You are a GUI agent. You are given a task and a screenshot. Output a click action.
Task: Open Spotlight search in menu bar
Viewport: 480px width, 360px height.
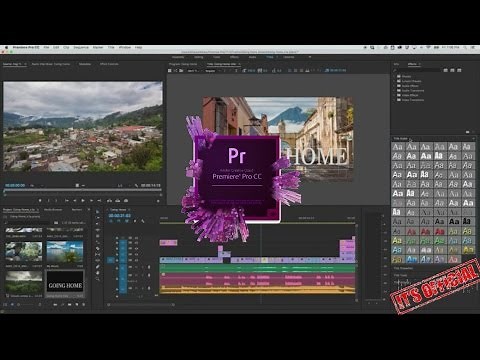point(465,47)
